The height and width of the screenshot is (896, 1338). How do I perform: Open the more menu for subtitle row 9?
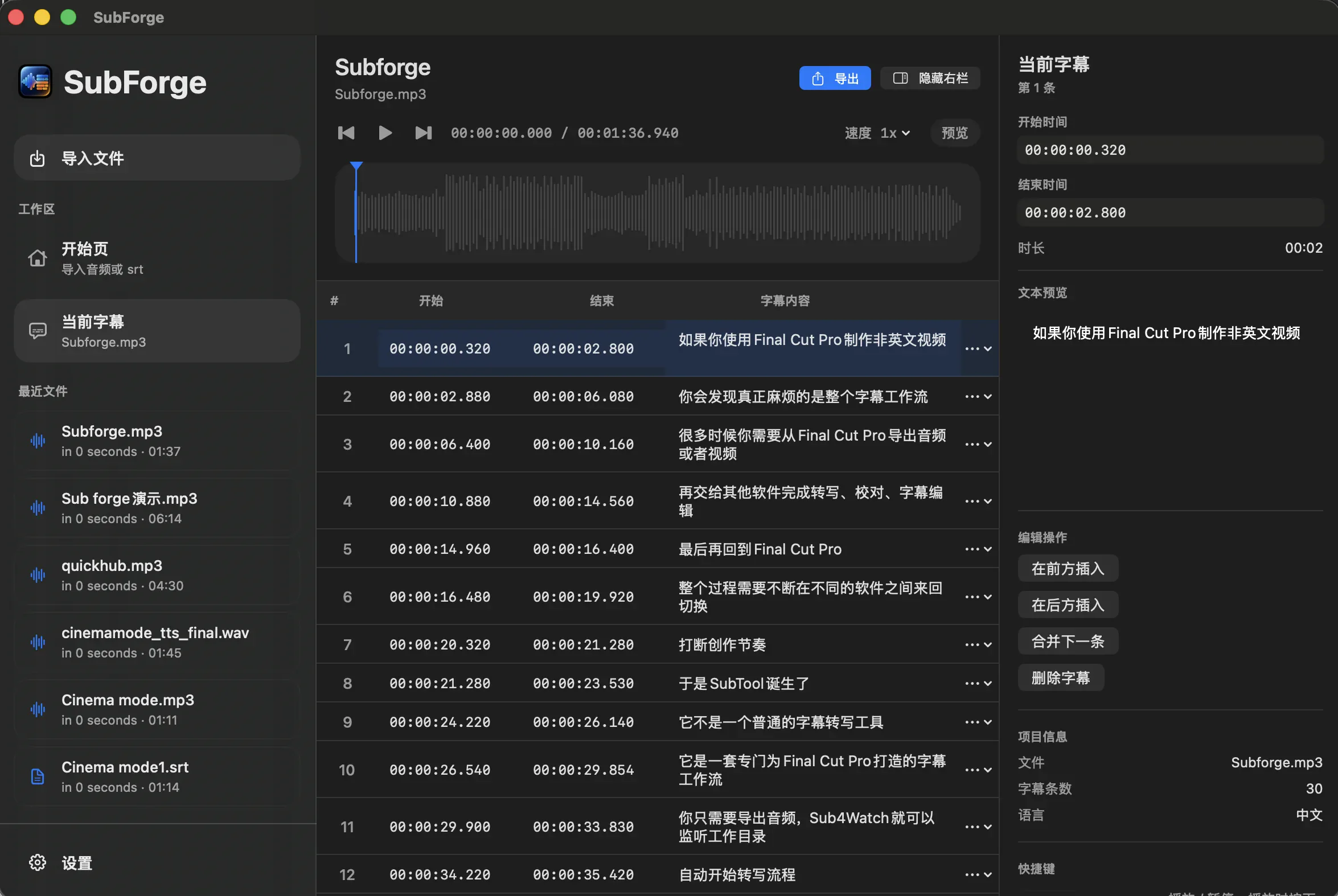978,722
